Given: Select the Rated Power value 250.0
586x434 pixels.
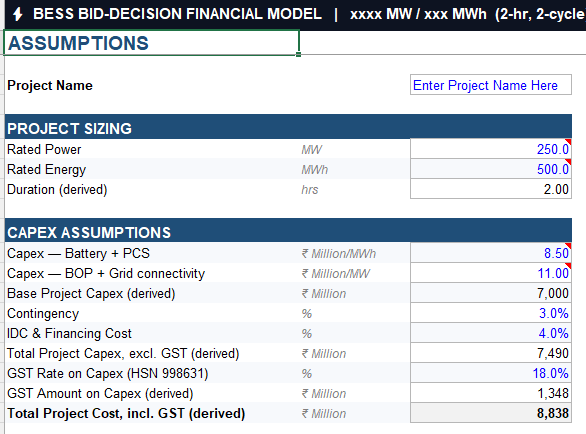Looking at the screenshot, I should (x=491, y=149).
